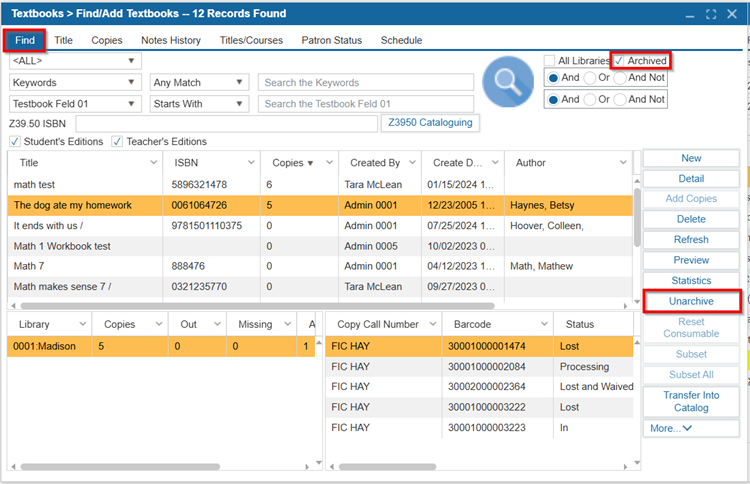Focus the Search the Keywords field
This screenshot has height=484, width=750.
366,82
